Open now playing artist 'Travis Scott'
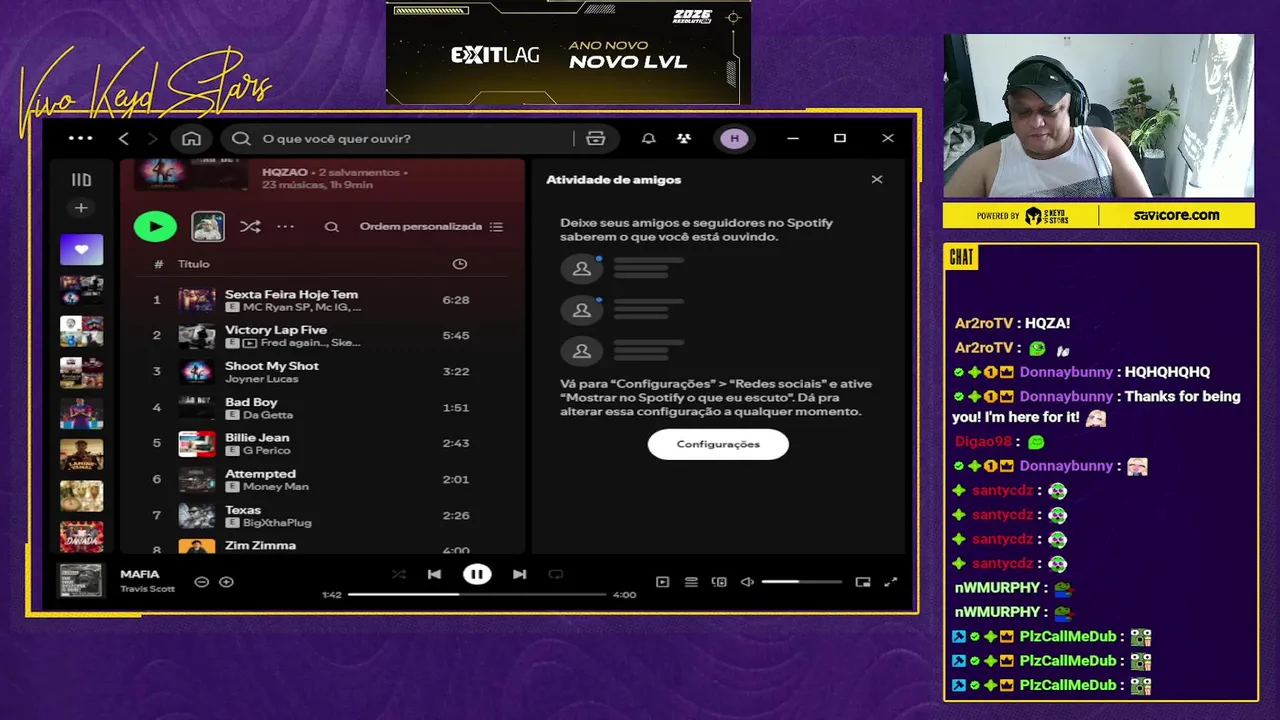The height and width of the screenshot is (720, 1280). pos(148,589)
